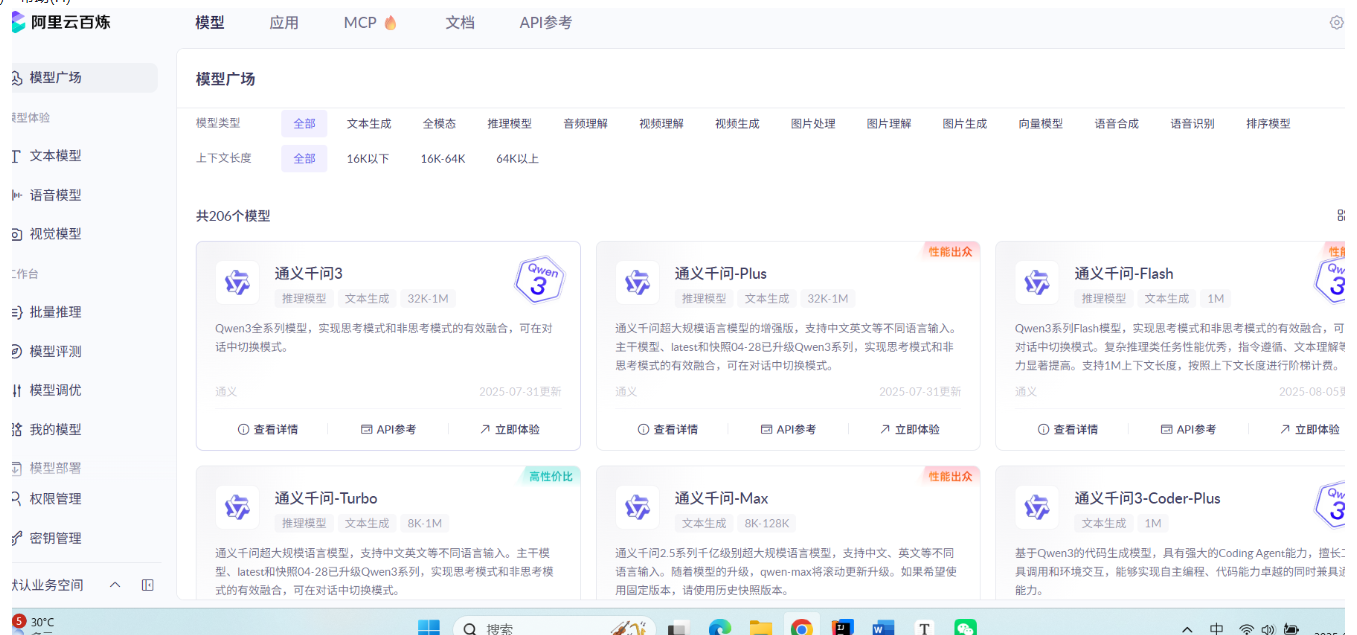Filter model type by 音频理解
1357x635 pixels.
tap(585, 124)
